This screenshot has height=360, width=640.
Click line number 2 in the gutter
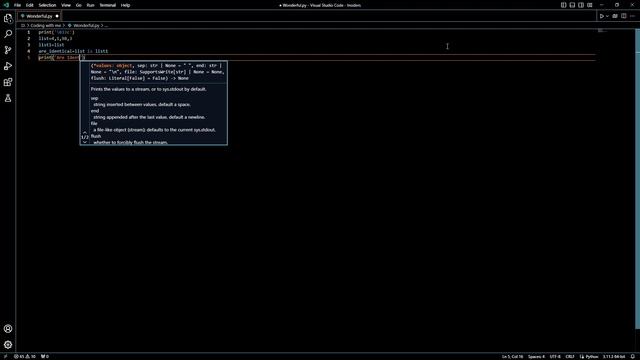[x=29, y=38]
